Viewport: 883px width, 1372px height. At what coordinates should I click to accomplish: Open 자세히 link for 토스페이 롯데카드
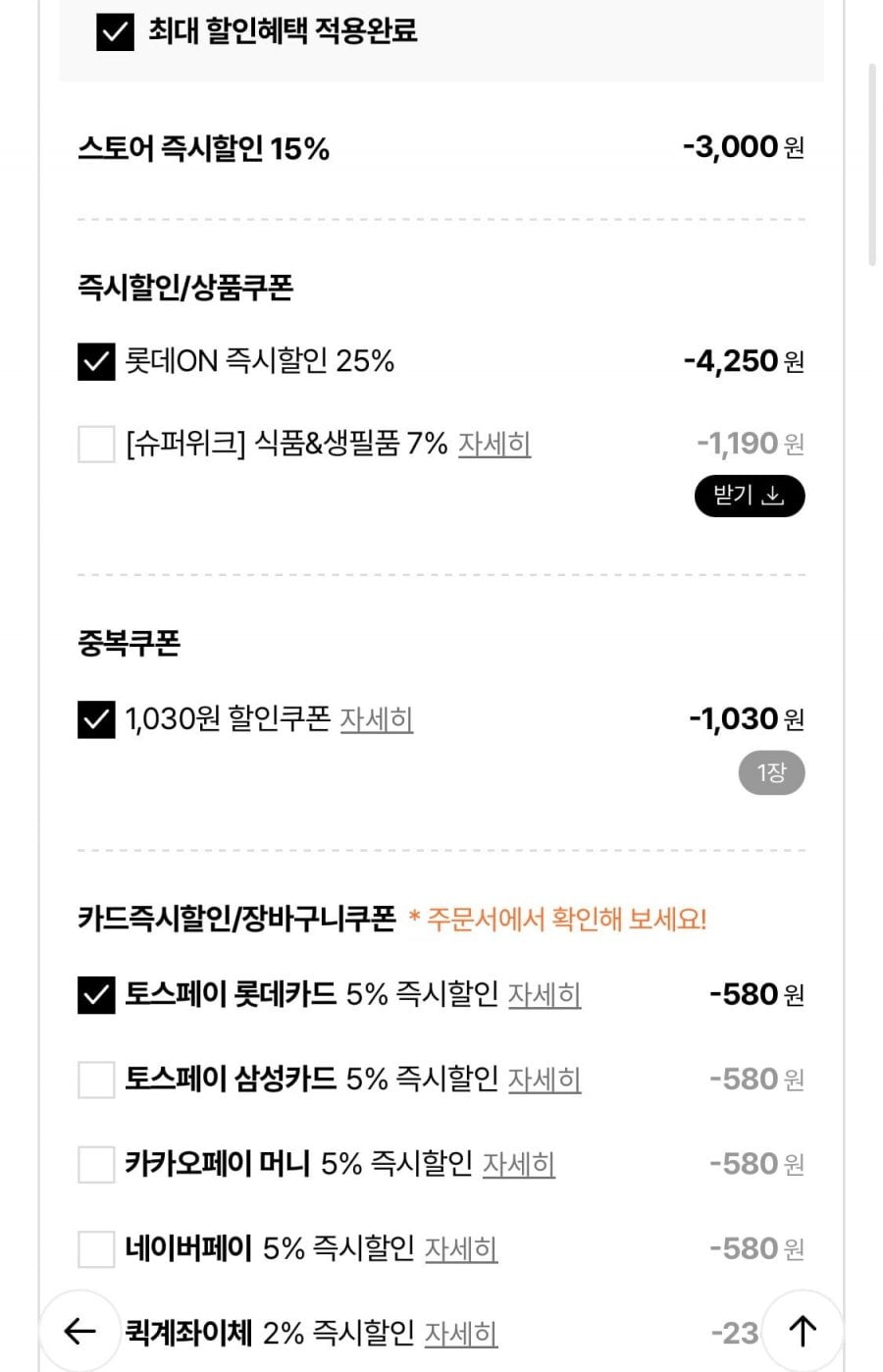coord(544,995)
